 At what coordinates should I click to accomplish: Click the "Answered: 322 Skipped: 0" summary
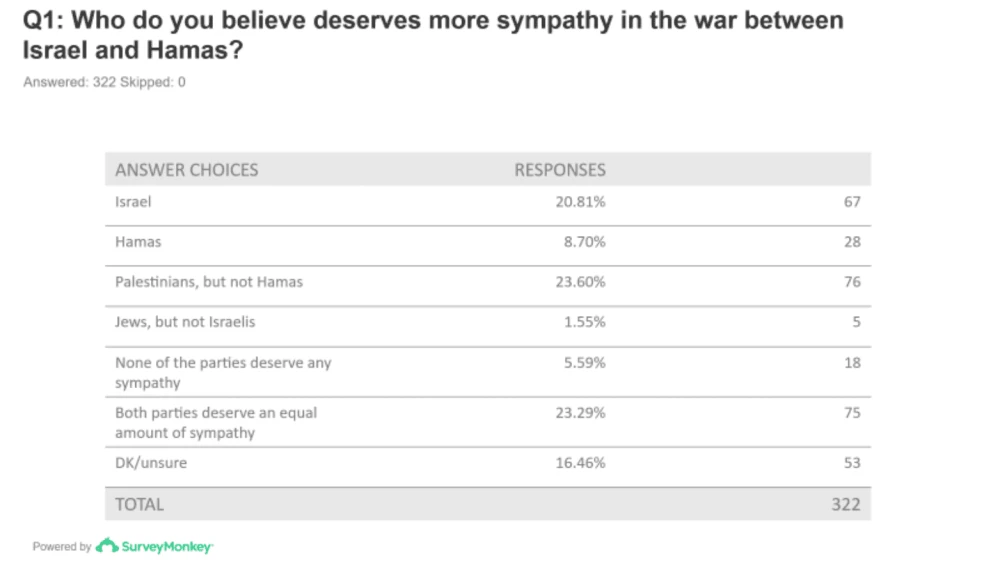[x=104, y=83]
